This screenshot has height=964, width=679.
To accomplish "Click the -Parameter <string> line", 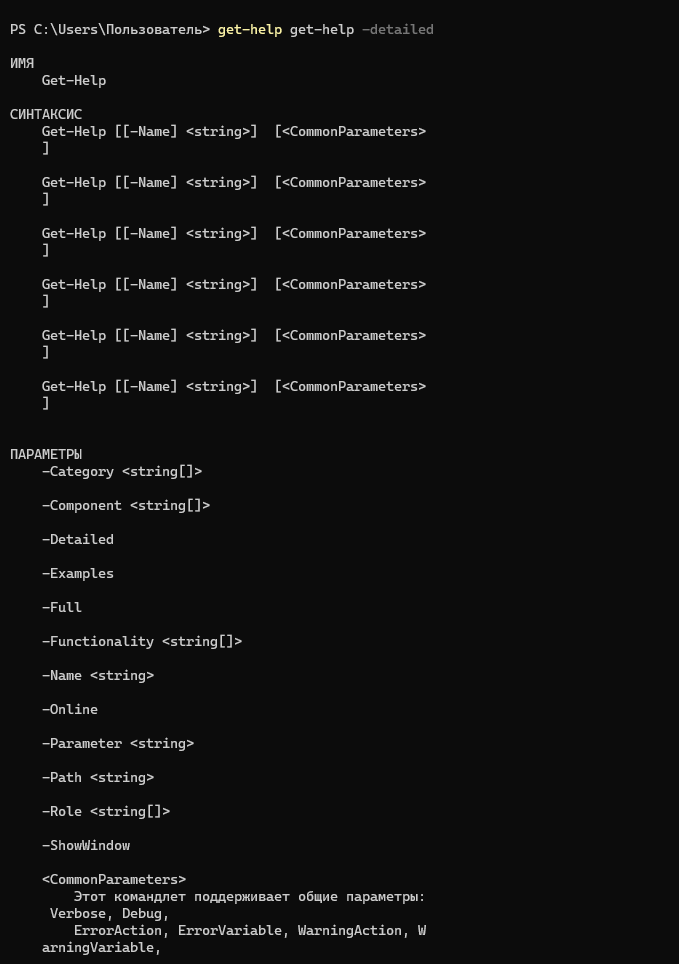I will click(118, 743).
